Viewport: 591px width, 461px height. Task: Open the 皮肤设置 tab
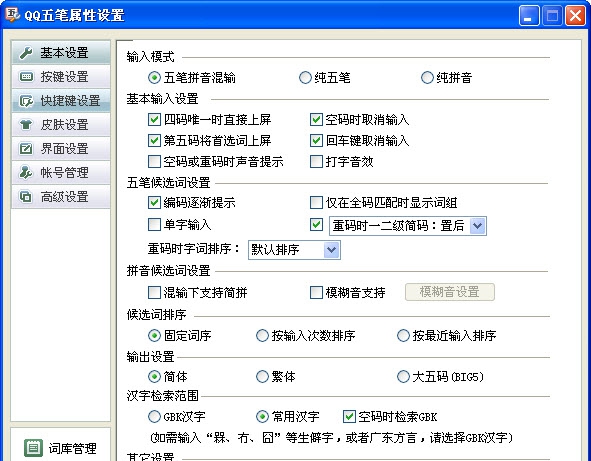61,124
